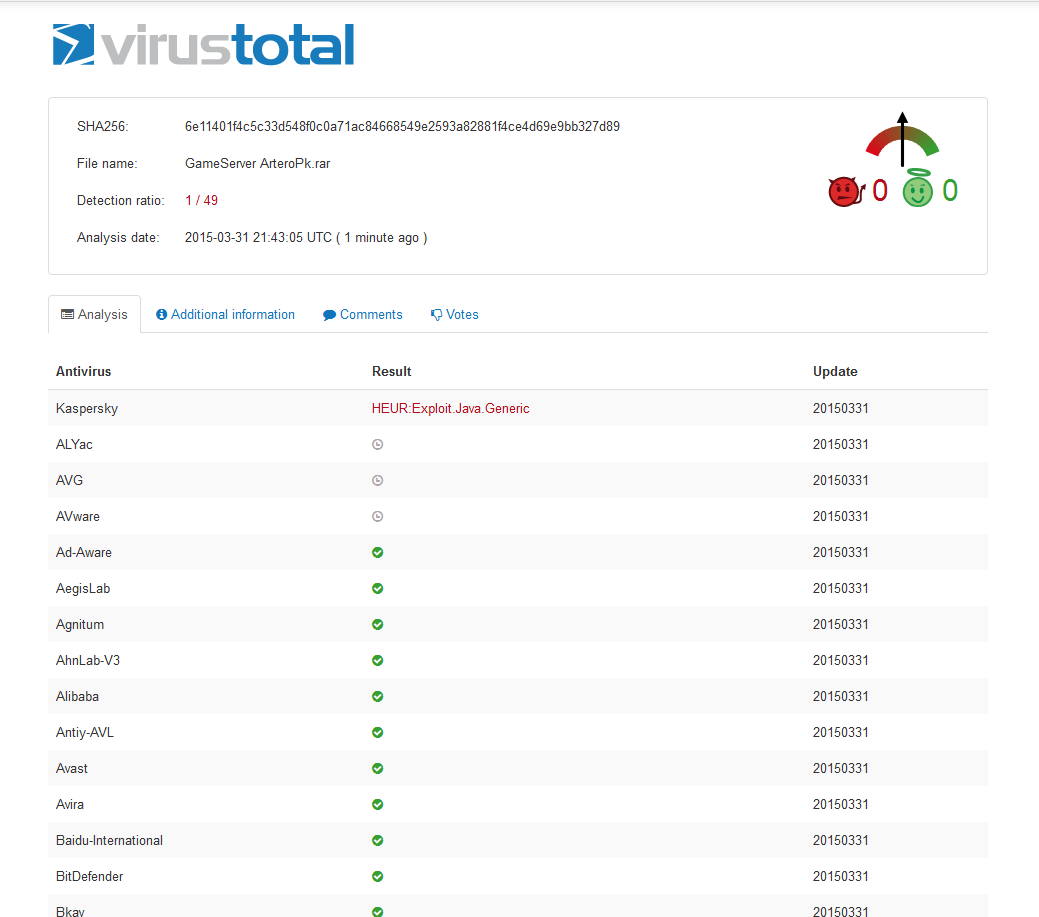Click the green check for Bkav
The width and height of the screenshot is (1039, 917).
[378, 912]
